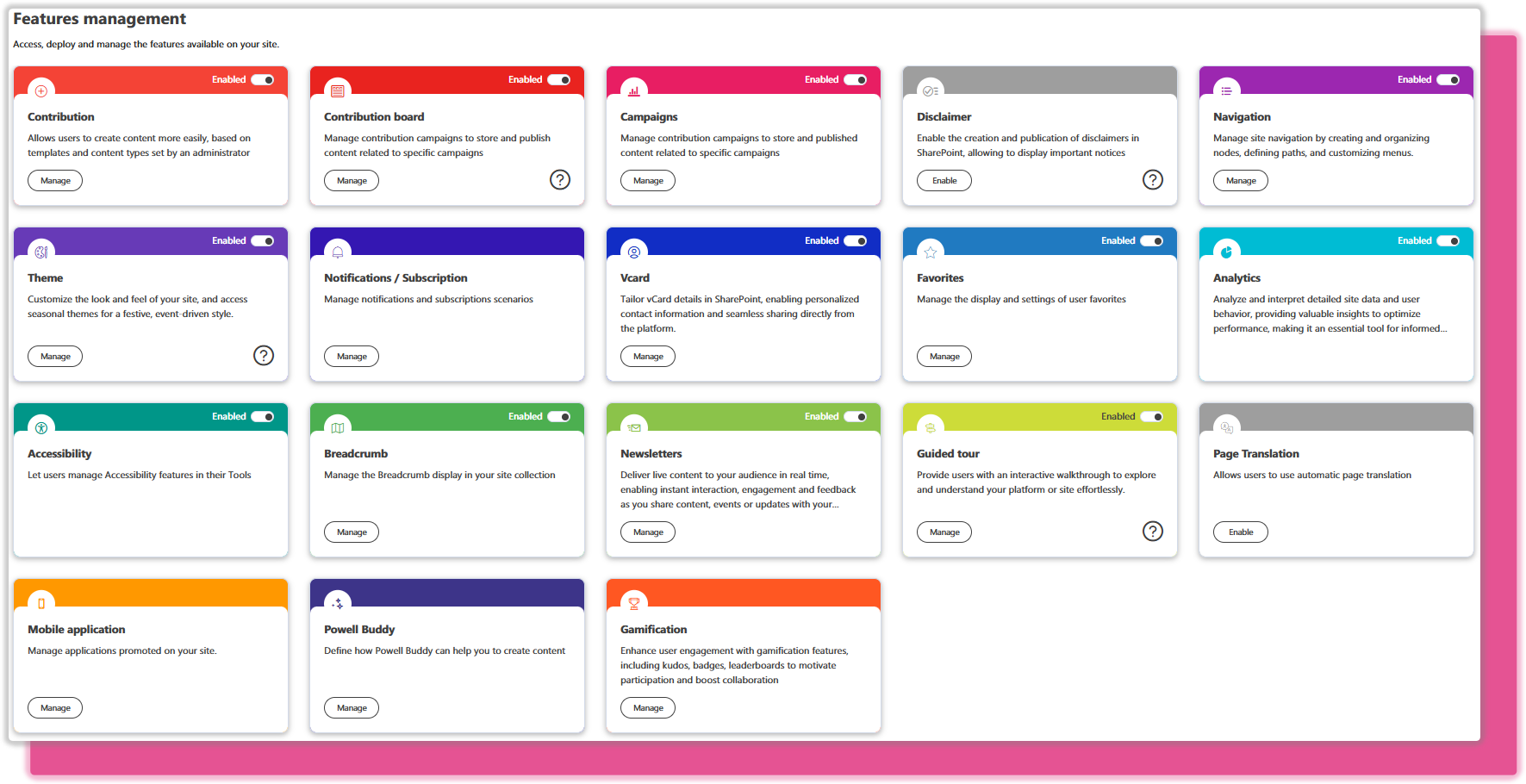Toggle the Theme enabled switch
The height and width of the screenshot is (784, 1526).
[263, 240]
